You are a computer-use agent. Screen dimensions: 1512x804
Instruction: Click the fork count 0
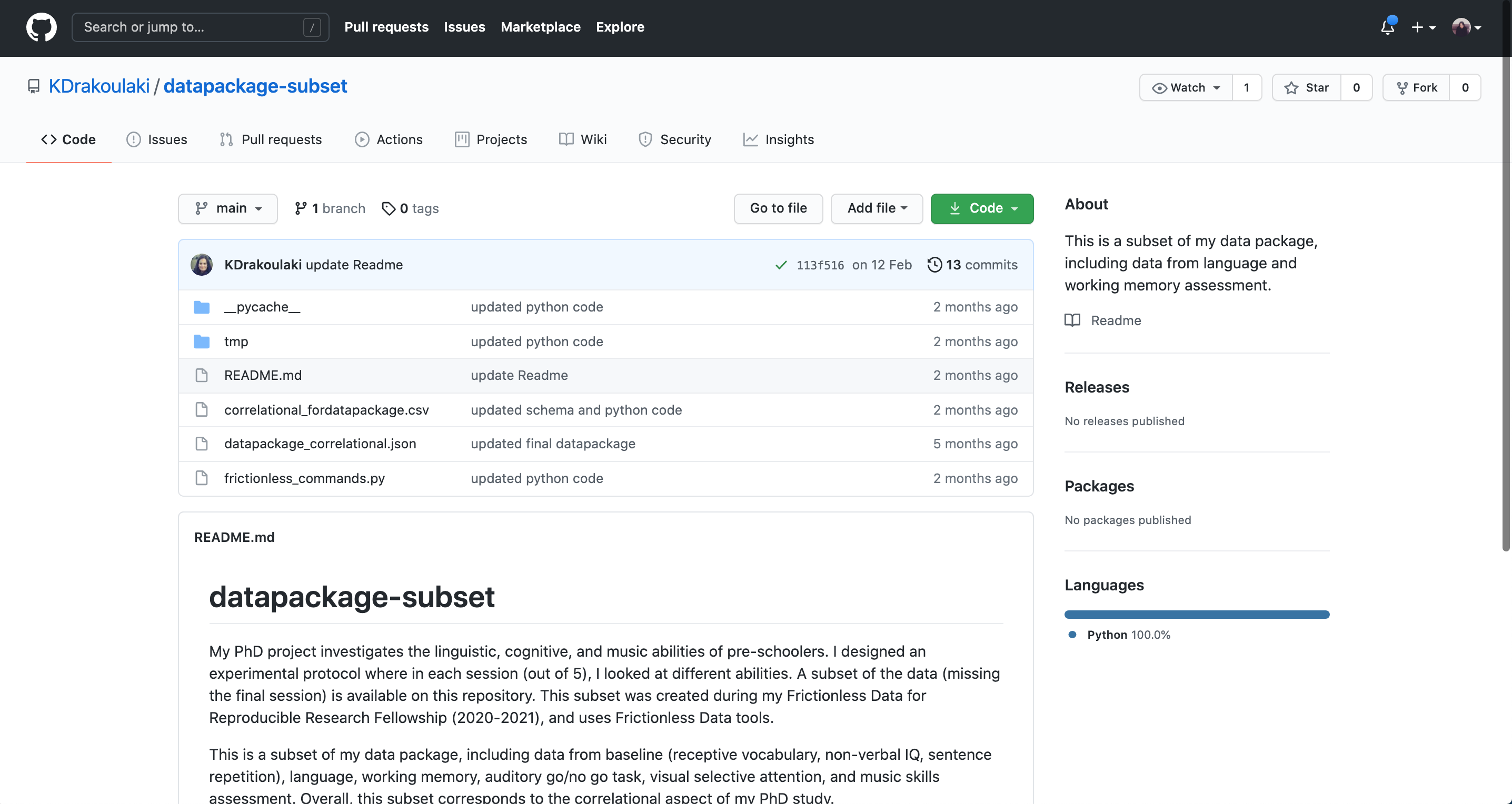click(1465, 87)
